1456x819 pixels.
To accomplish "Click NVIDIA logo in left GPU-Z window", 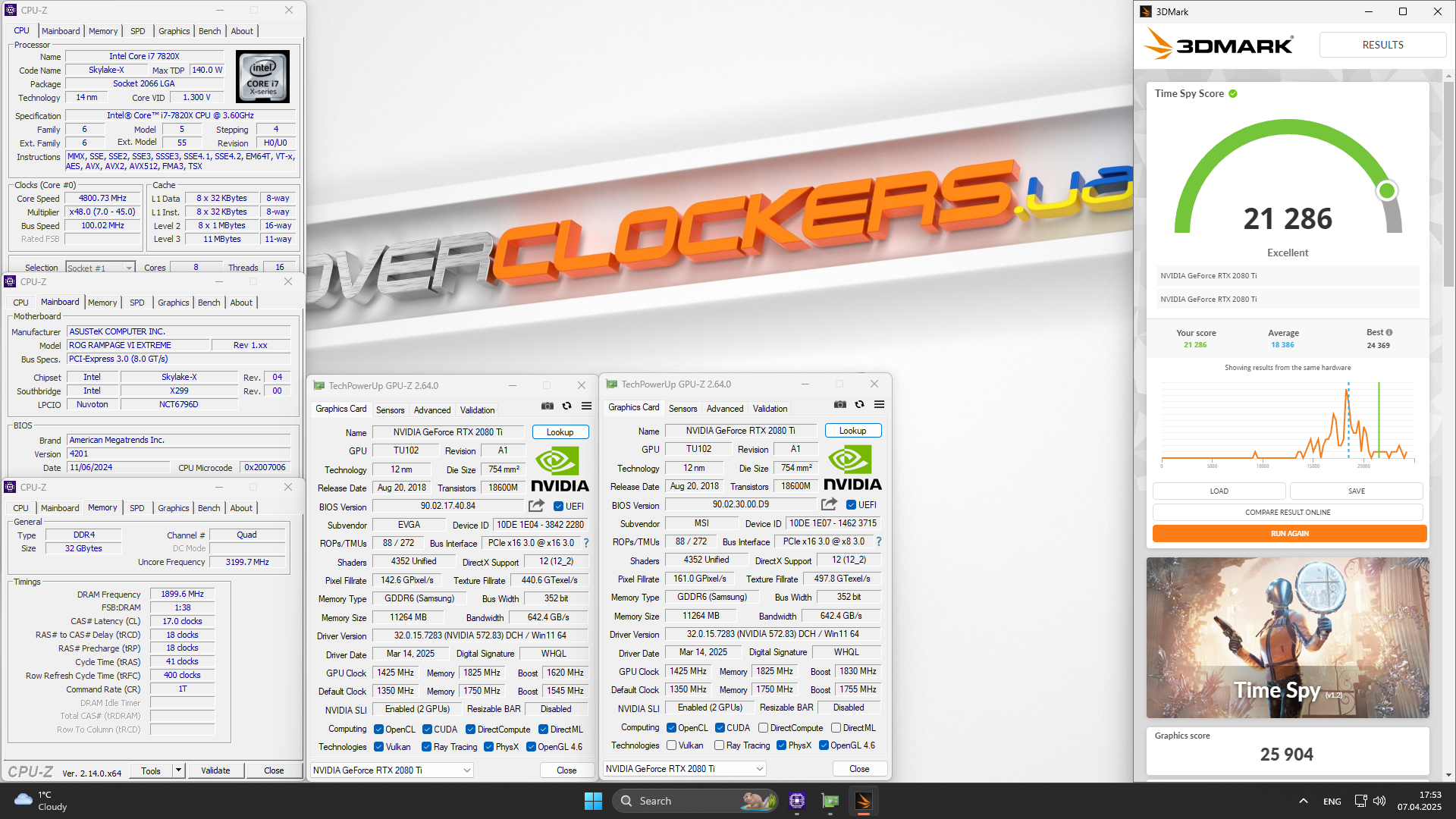I will coord(560,470).
